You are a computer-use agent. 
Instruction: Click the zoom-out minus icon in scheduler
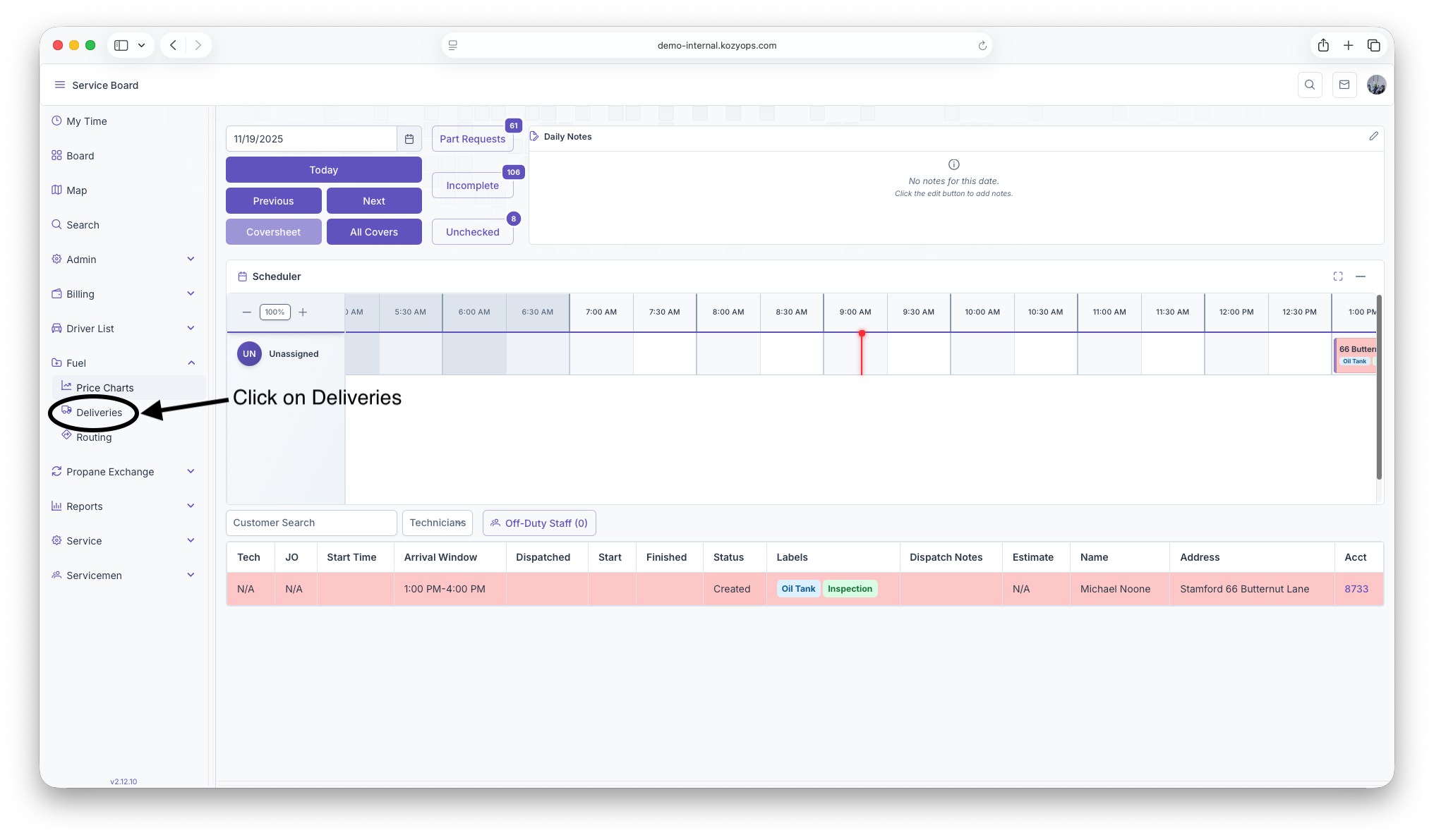[246, 312]
